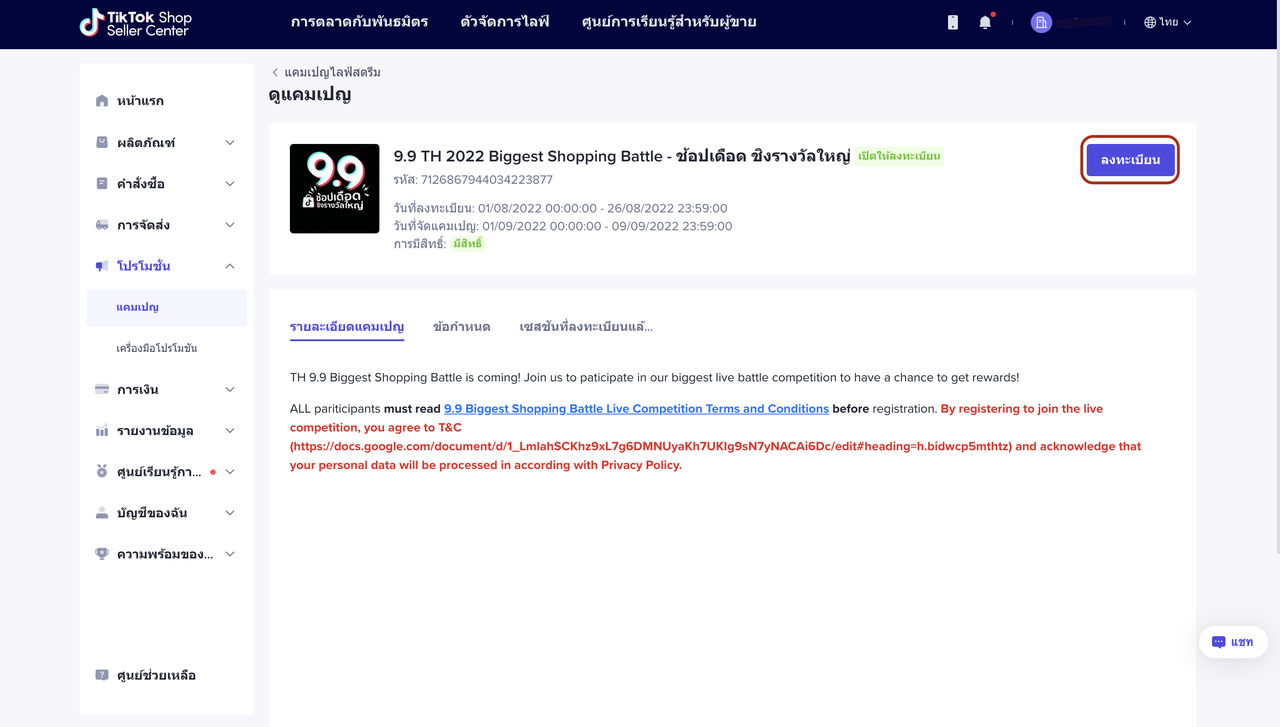Open ศูนย์ช่วยเหลือ help center
Viewport: 1280px width, 727px height.
coord(156,675)
